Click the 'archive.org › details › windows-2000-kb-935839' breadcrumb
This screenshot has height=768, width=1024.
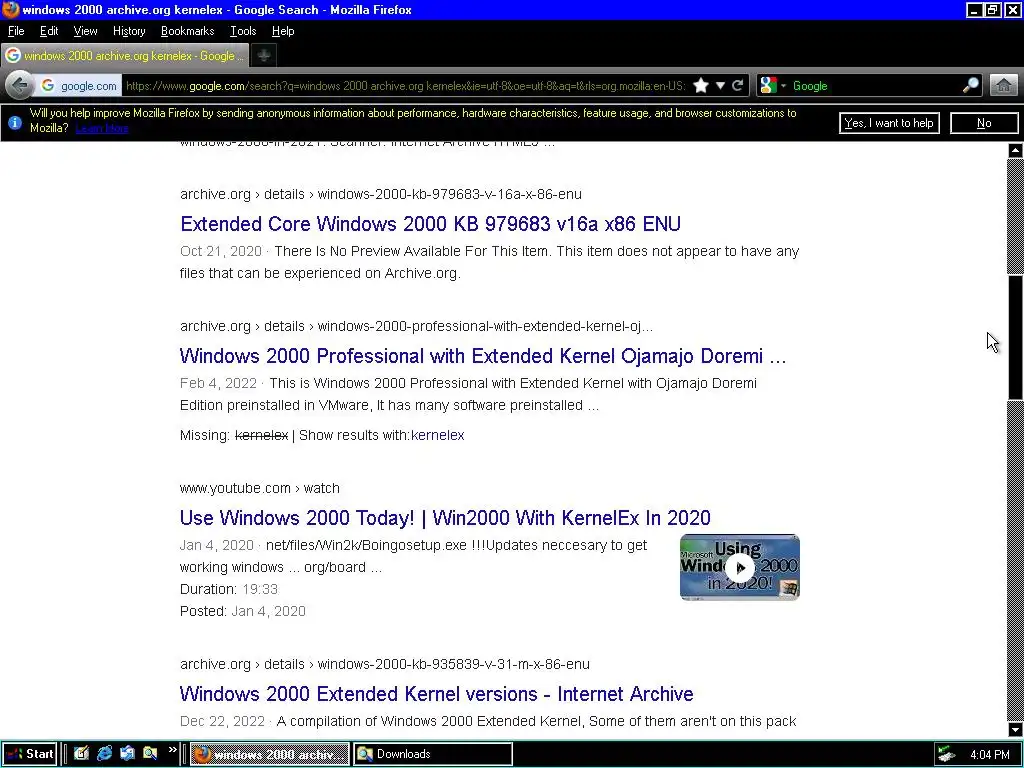pyautogui.click(x=385, y=664)
